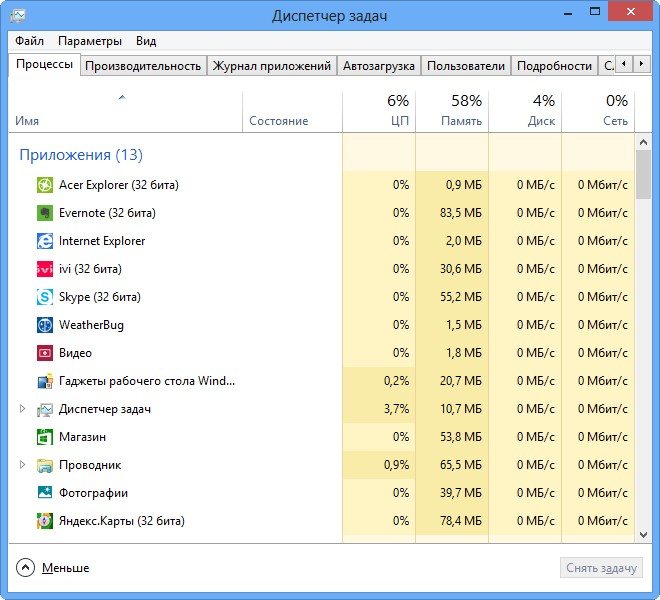Select the Магазин store icon

click(45, 437)
